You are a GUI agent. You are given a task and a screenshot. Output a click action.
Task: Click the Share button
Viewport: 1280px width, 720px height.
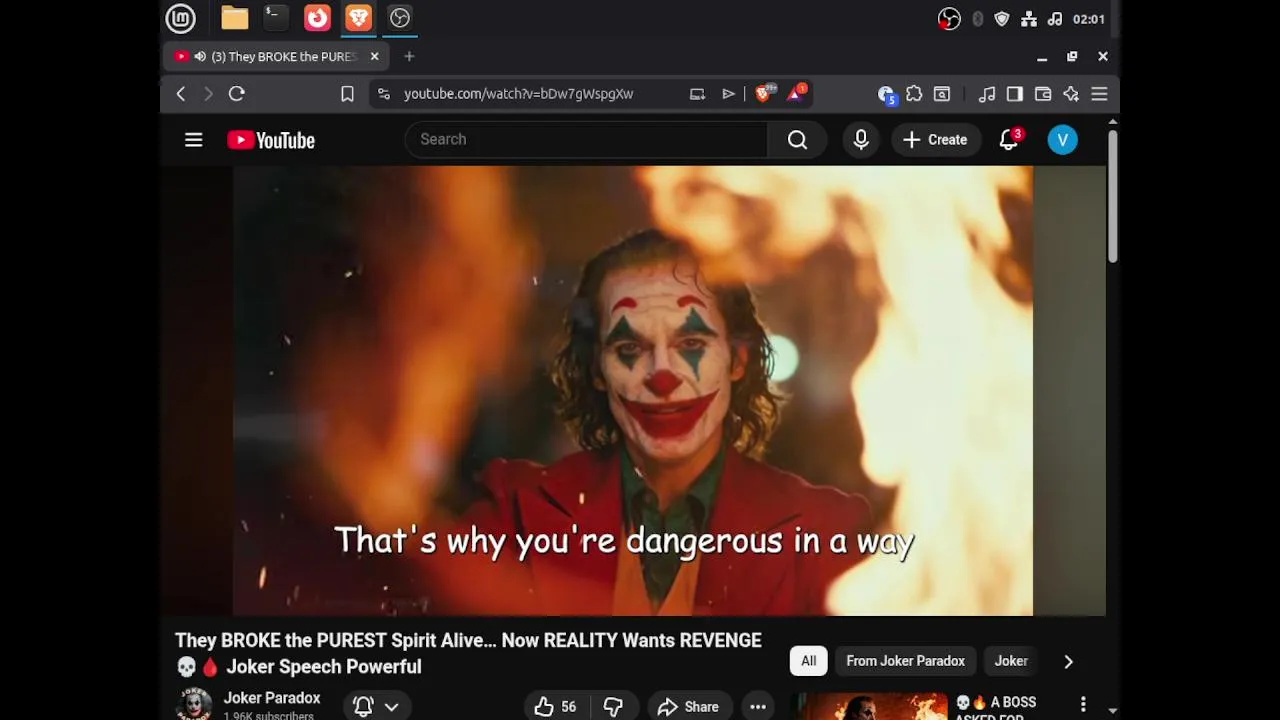point(689,706)
